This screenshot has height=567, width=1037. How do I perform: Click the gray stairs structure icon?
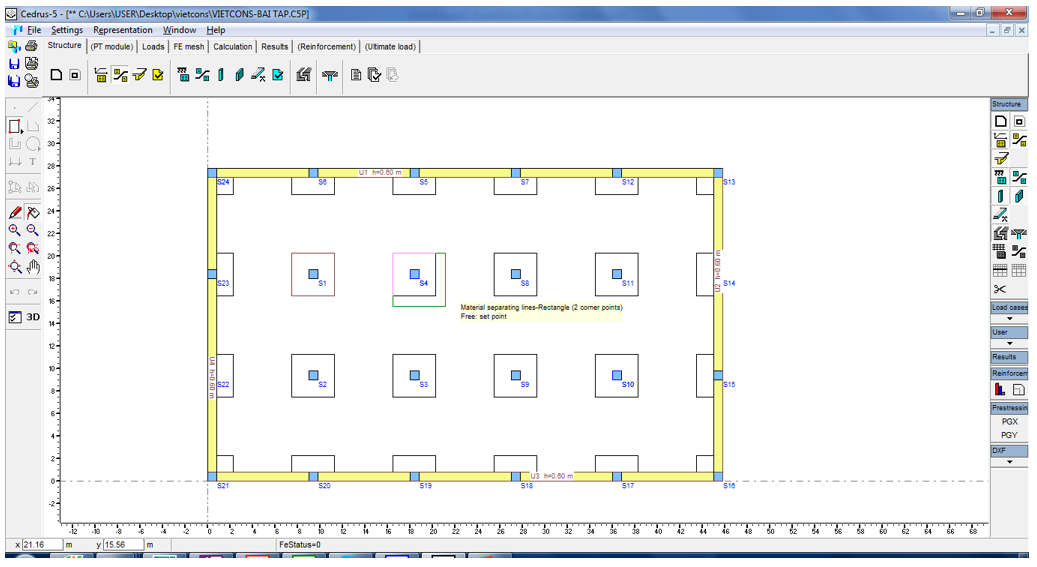pos(304,75)
